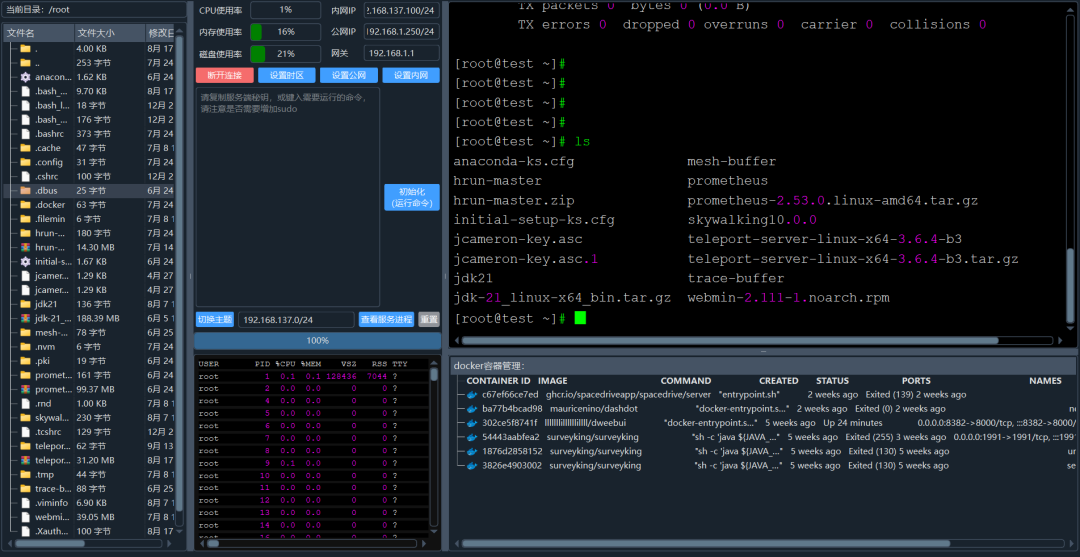Select the webmi... 39.05 MB file row

(x=90, y=516)
